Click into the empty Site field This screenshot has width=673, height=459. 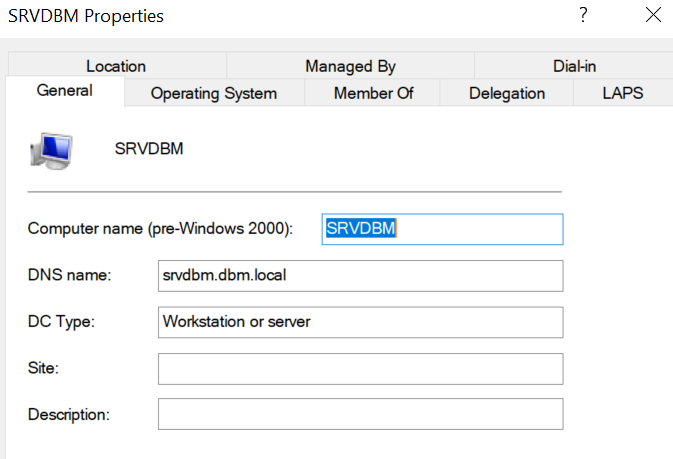tap(361, 369)
